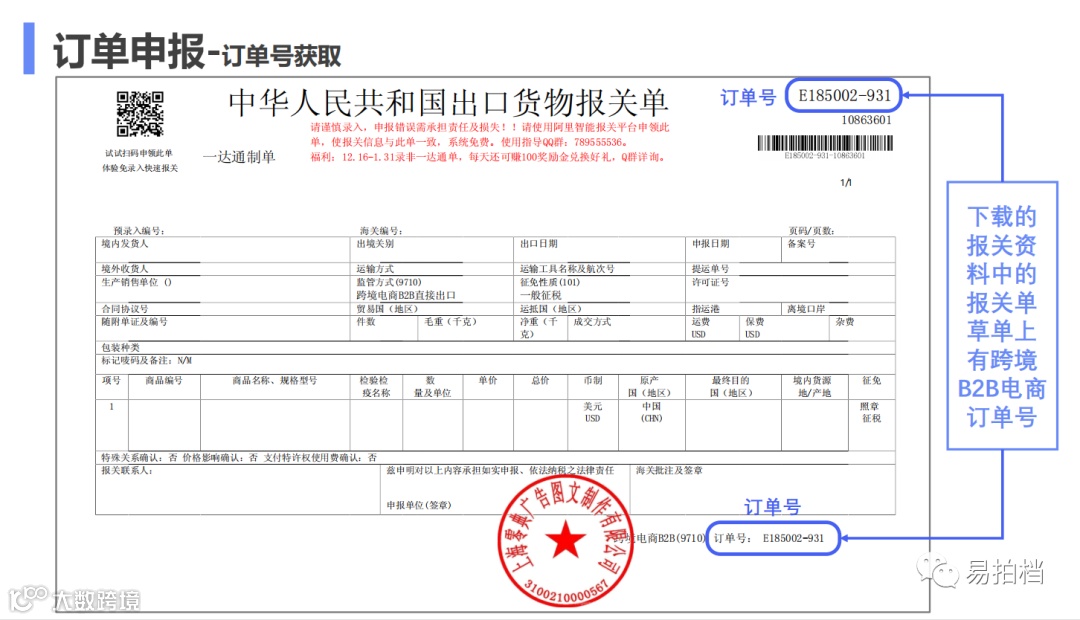Click the barcode under number 10863601
The image size is (1080, 620).
[825, 143]
